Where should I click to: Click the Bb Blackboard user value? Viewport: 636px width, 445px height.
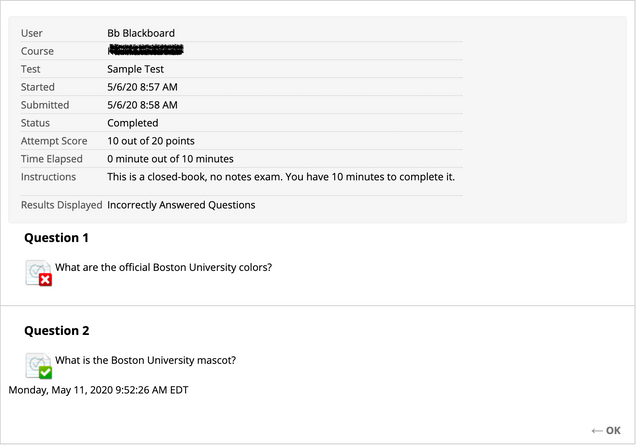pyautogui.click(x=141, y=33)
